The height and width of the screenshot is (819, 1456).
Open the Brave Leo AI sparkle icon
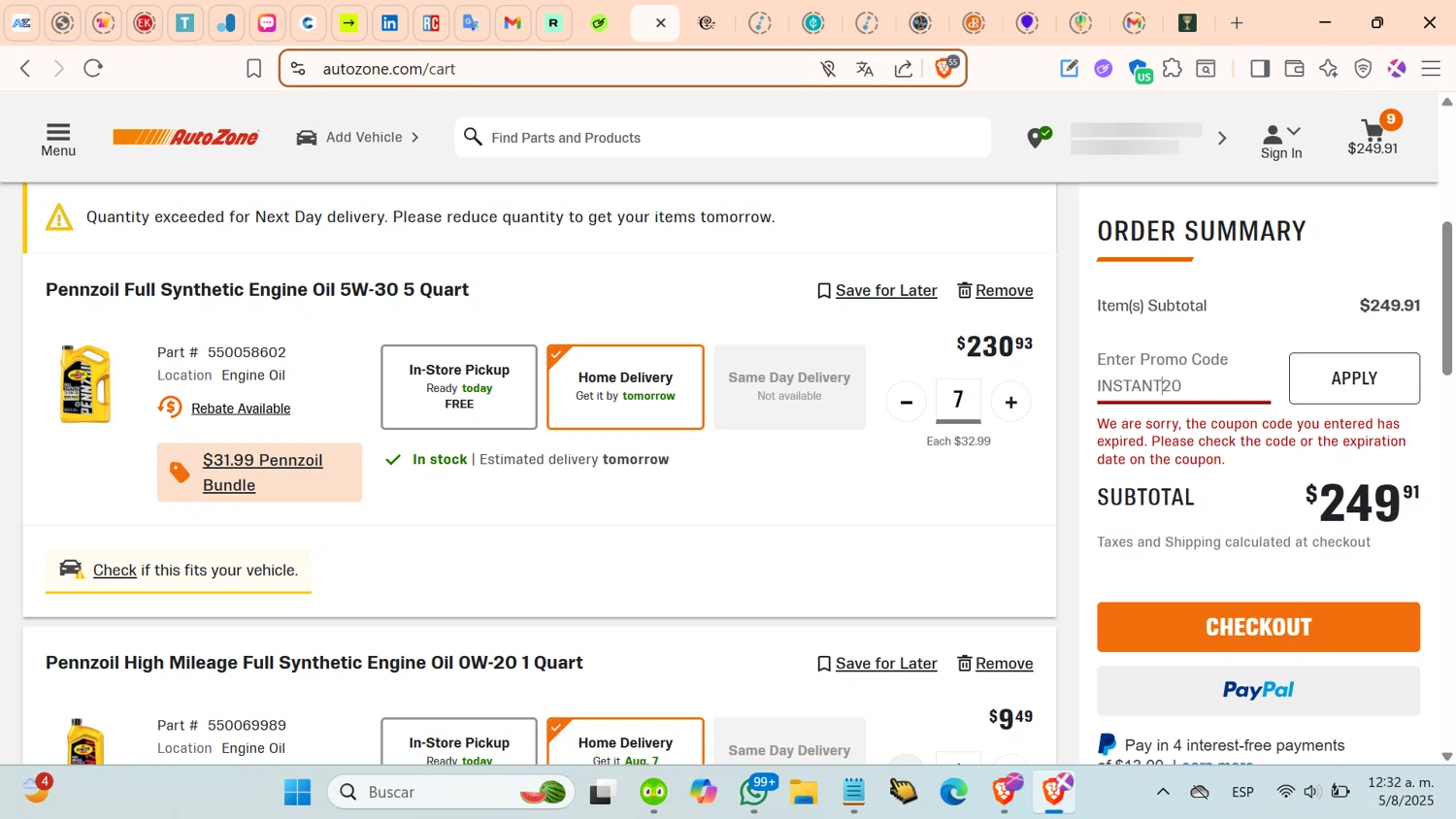coord(1329,68)
